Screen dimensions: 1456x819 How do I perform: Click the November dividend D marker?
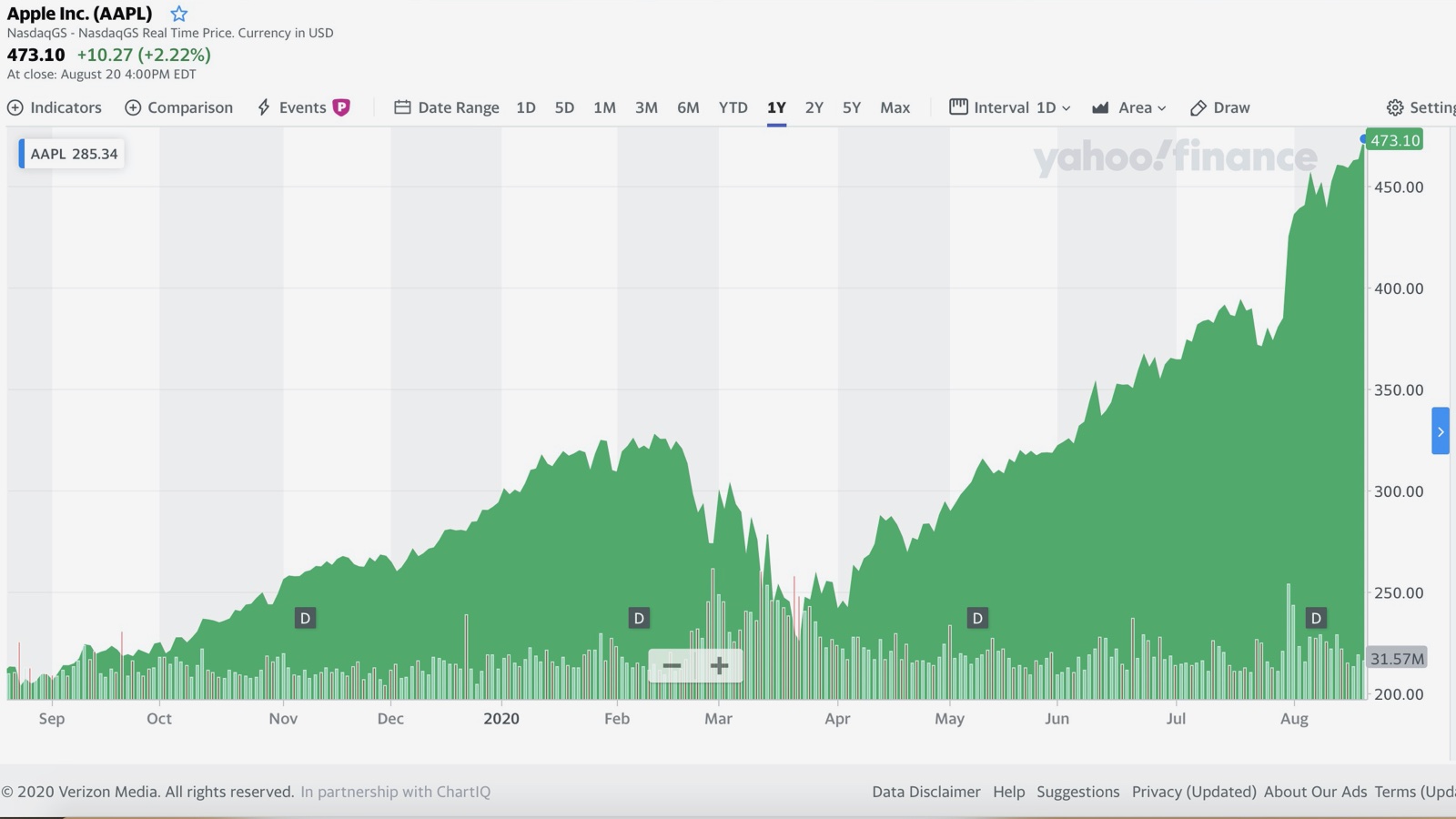point(305,619)
